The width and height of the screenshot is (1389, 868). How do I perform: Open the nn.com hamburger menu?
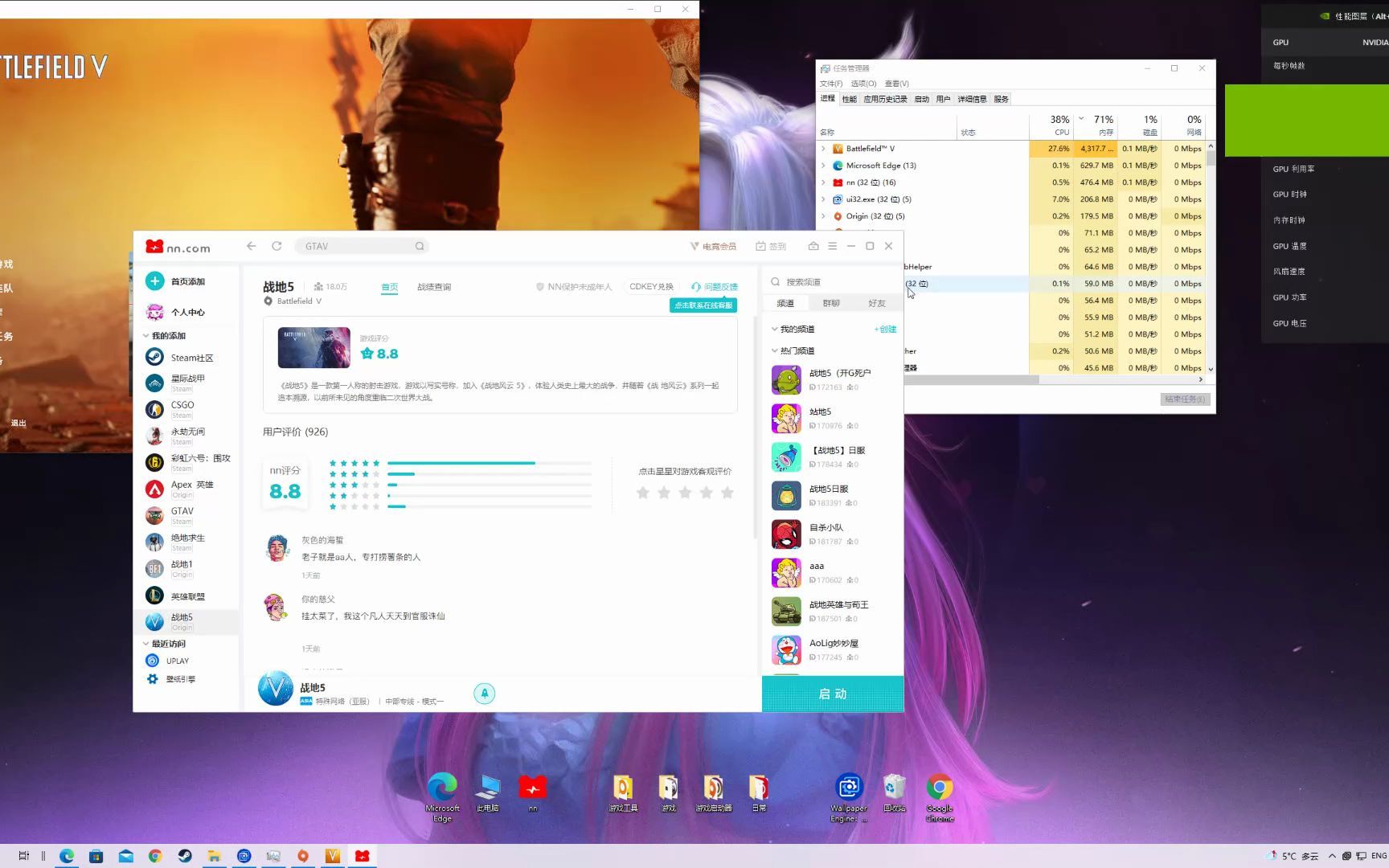(833, 246)
